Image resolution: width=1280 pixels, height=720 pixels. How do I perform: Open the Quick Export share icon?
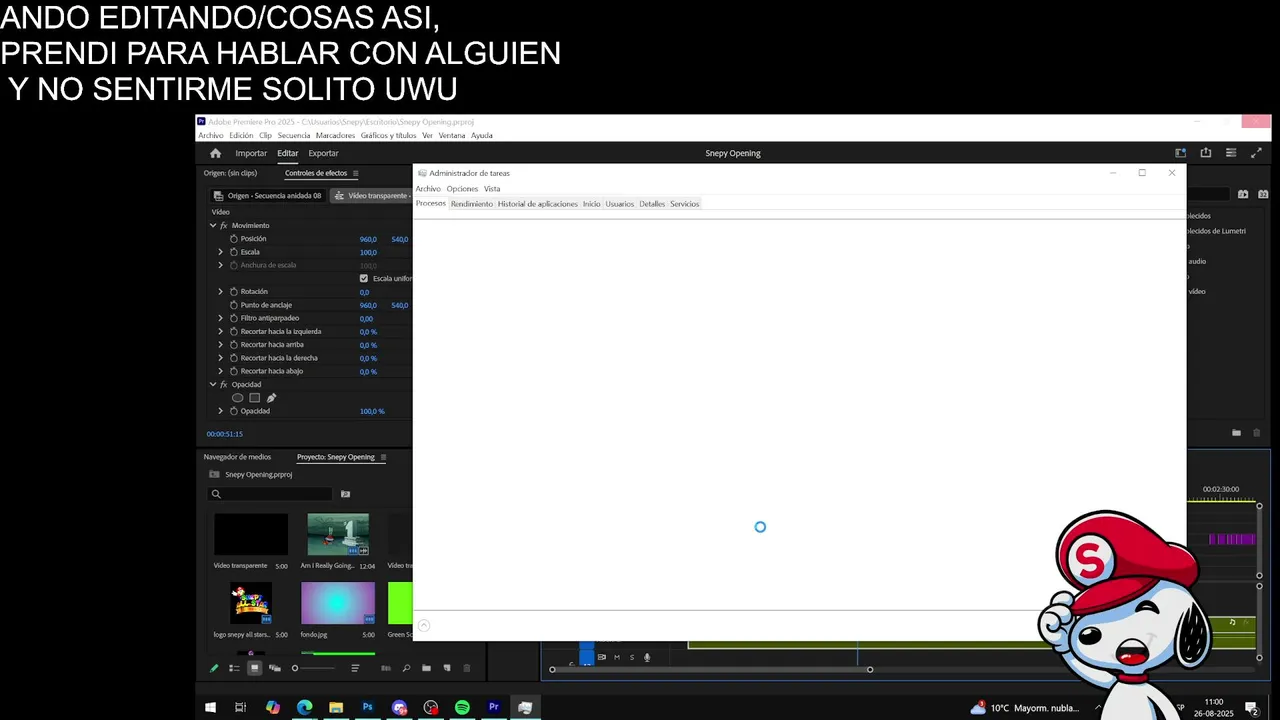1206,153
